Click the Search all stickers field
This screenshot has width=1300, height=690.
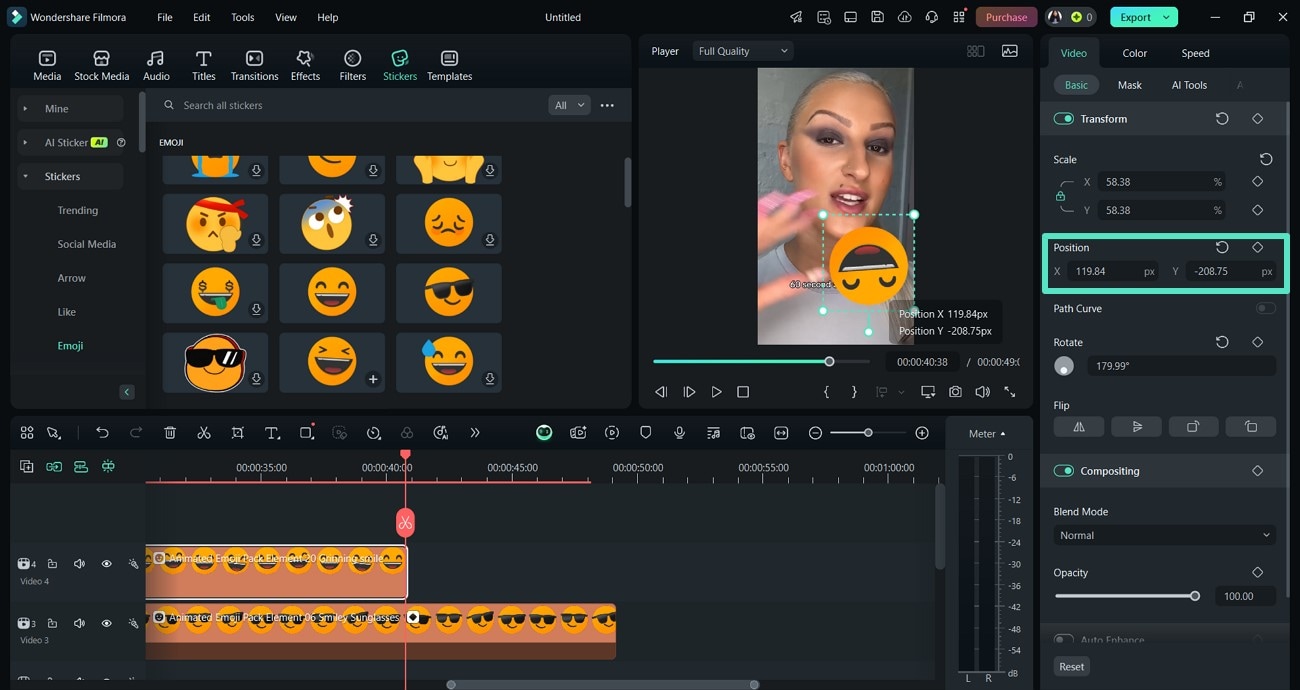point(350,105)
